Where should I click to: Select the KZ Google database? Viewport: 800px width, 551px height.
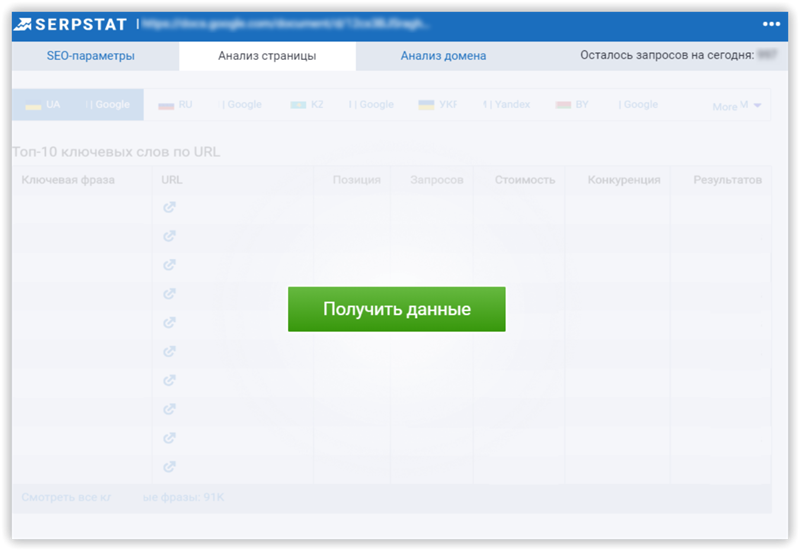(342, 105)
